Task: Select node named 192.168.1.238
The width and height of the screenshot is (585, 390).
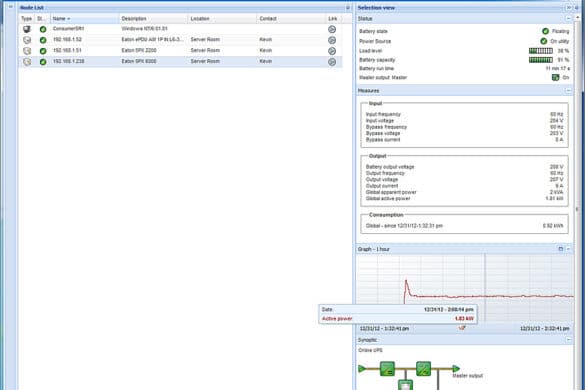Action: pos(68,61)
